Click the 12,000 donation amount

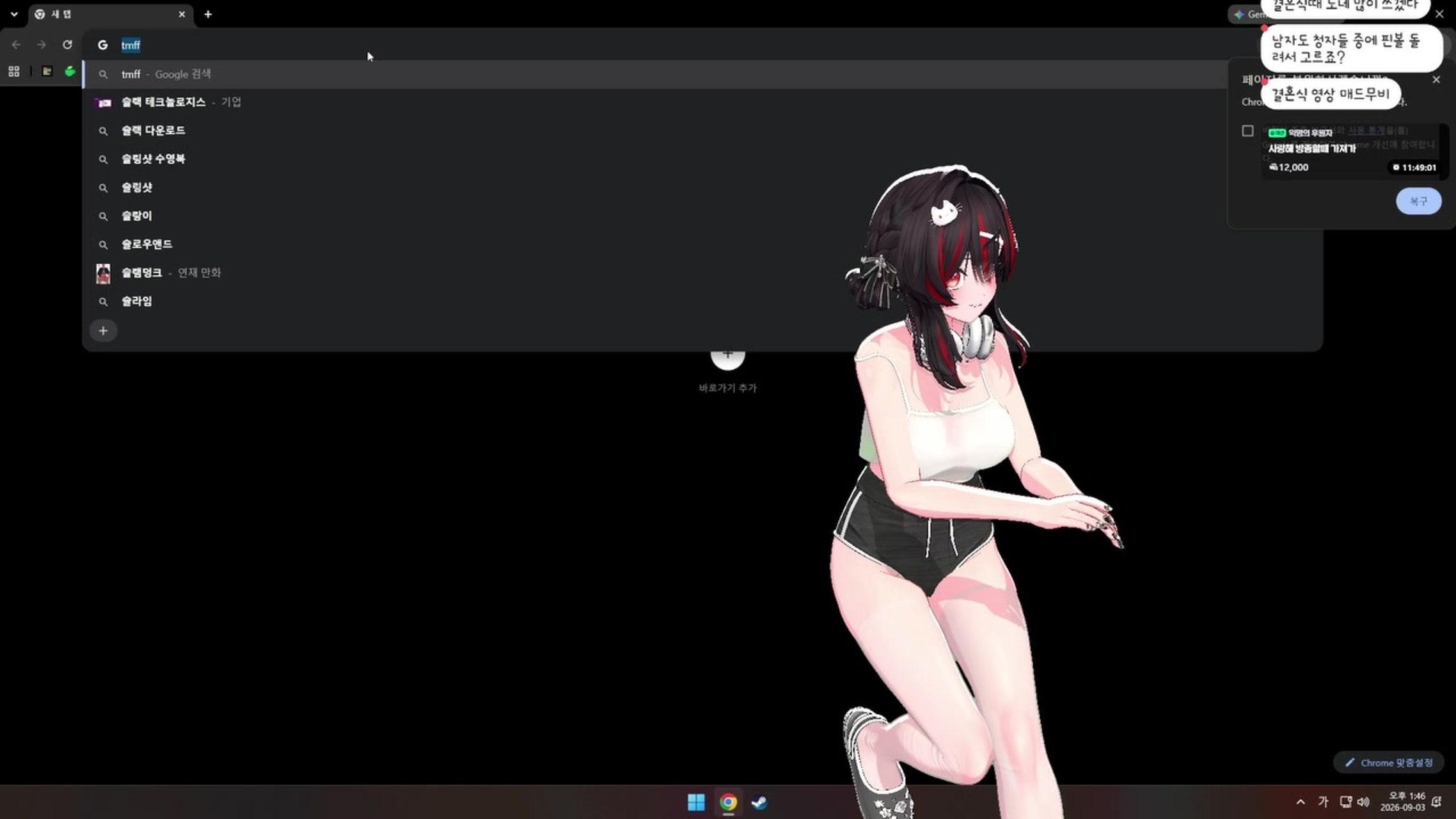[1289, 168]
